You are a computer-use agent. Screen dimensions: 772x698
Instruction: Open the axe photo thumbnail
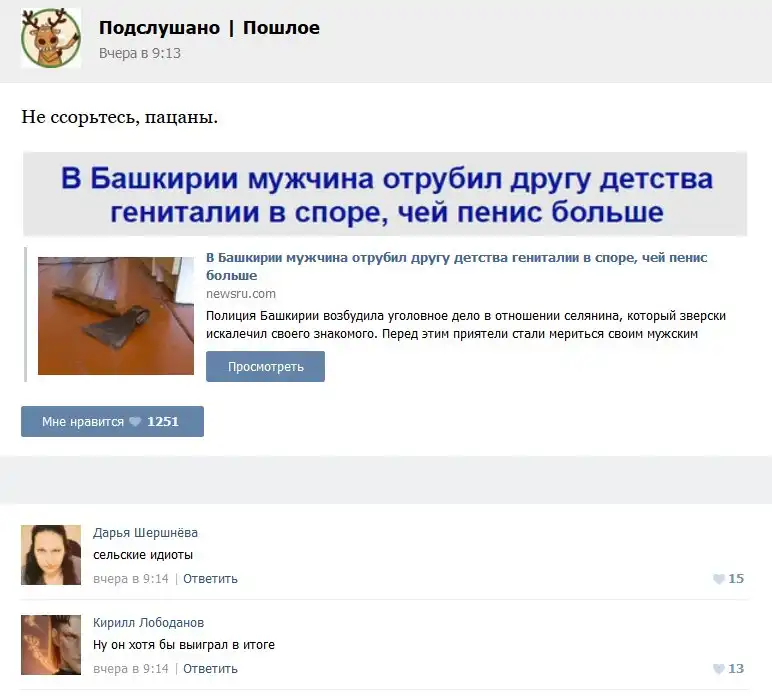(x=116, y=316)
